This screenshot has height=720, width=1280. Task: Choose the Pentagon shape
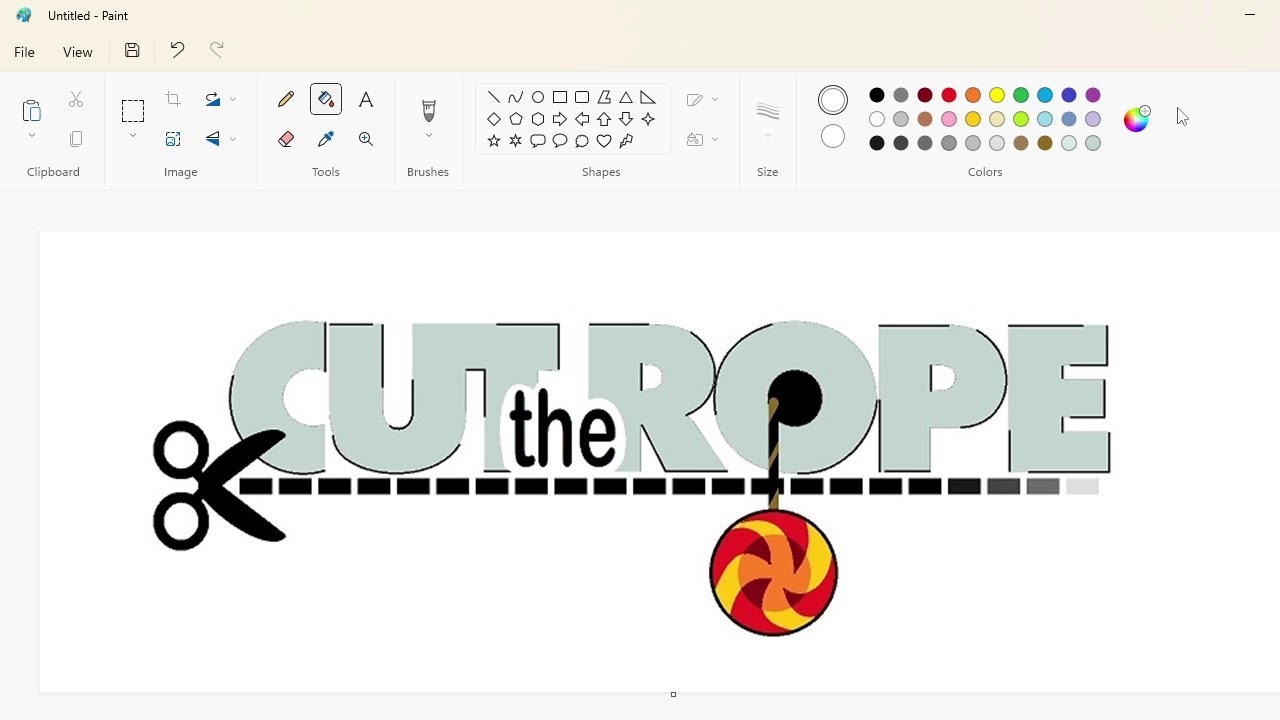[x=516, y=119]
